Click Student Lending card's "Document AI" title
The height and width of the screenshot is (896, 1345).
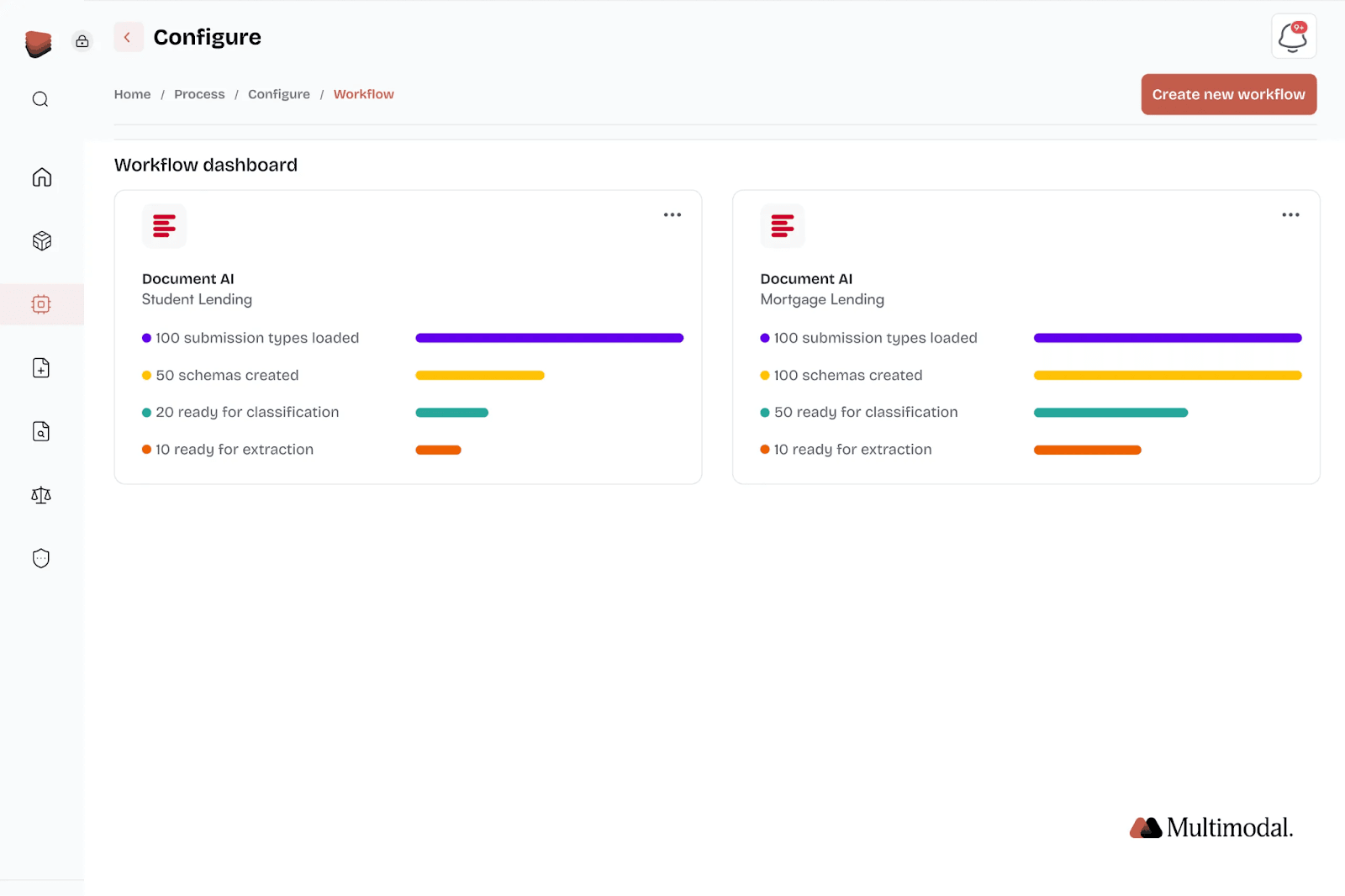point(188,279)
